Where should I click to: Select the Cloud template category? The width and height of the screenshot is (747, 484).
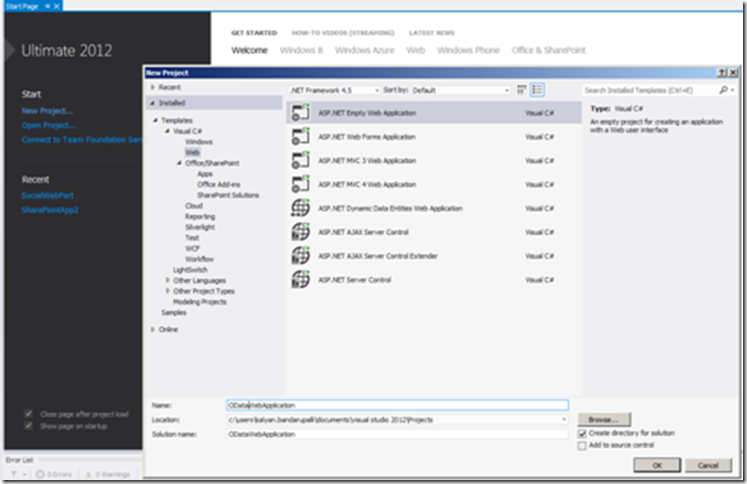pyautogui.click(x=194, y=206)
